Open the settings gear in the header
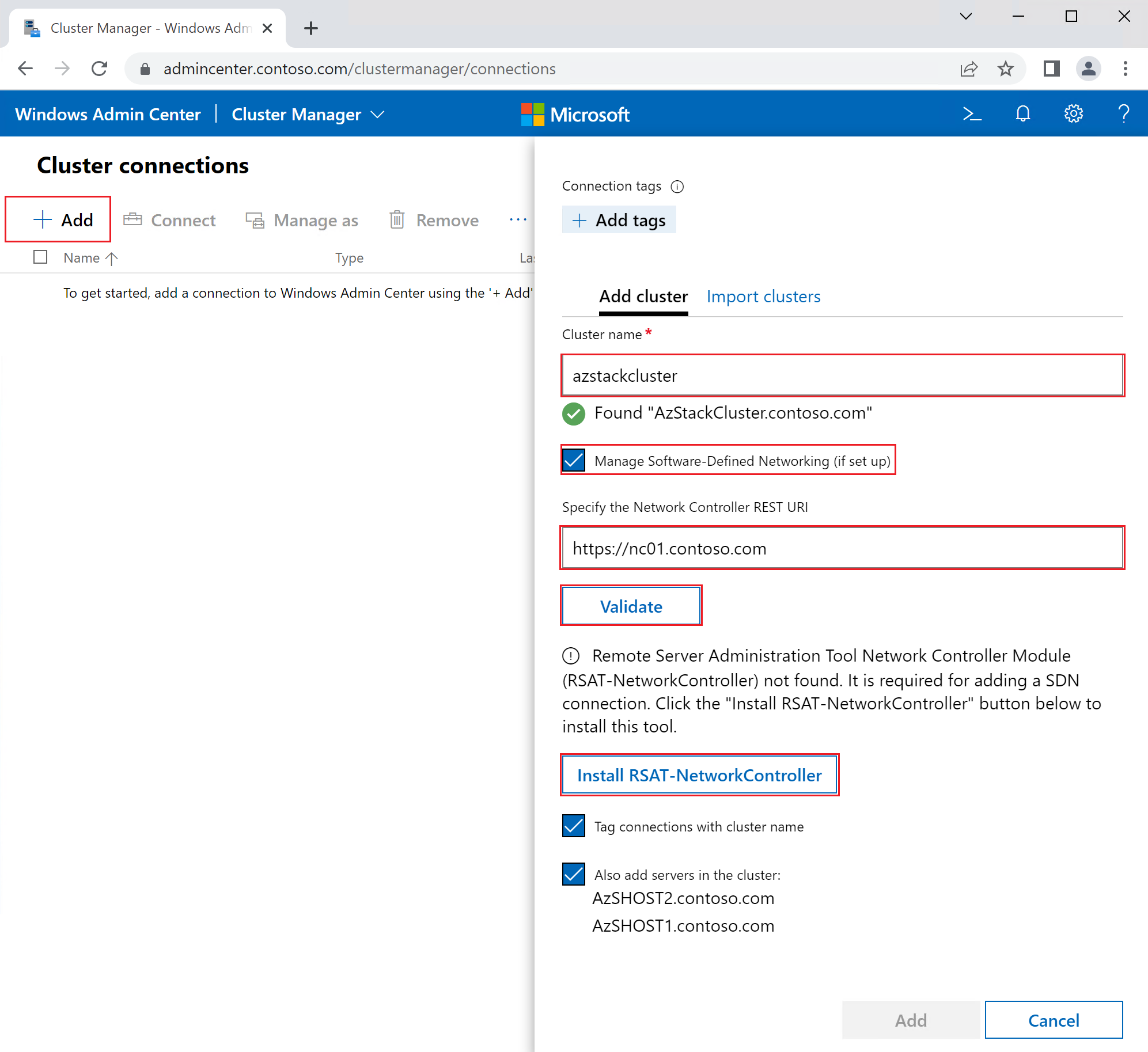 (1074, 114)
